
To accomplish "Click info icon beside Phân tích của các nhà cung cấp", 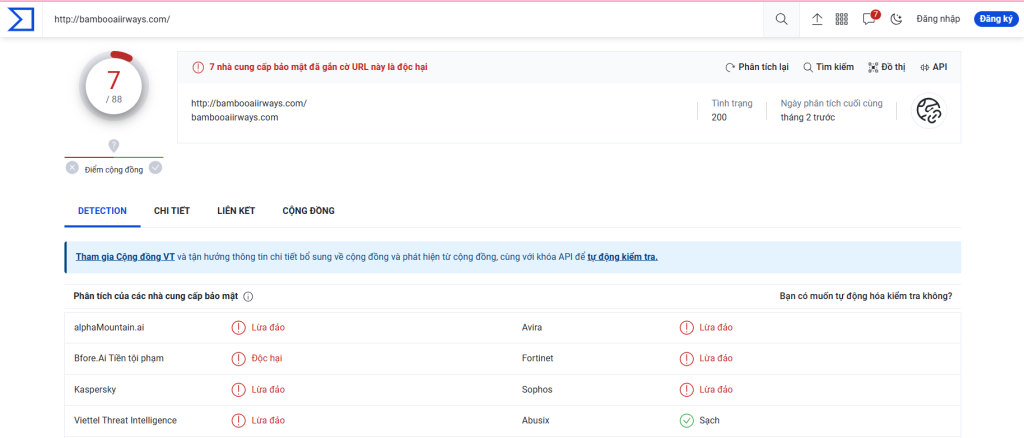I will click(x=248, y=296).
